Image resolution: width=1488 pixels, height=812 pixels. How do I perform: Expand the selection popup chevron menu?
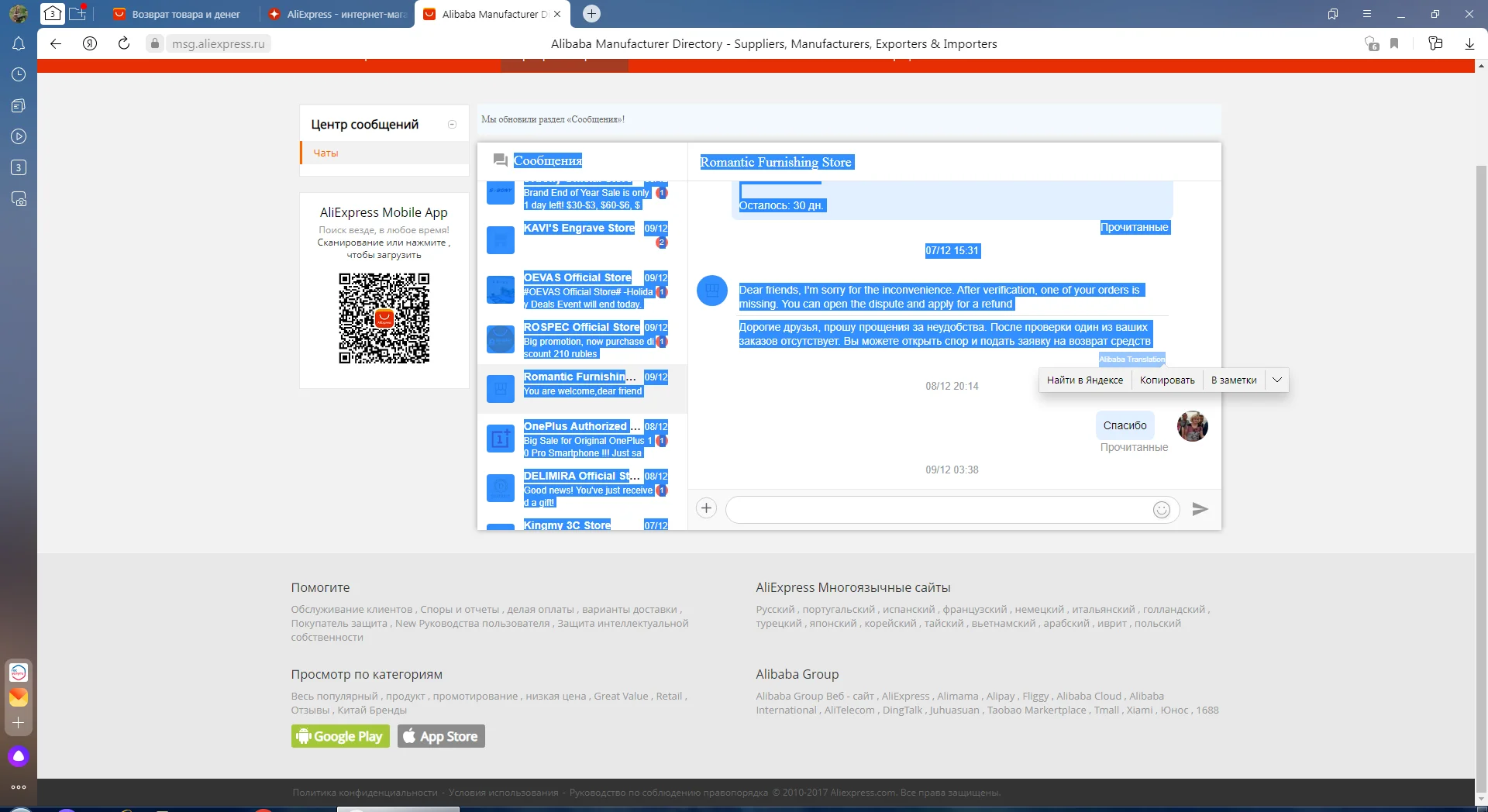pyautogui.click(x=1277, y=380)
